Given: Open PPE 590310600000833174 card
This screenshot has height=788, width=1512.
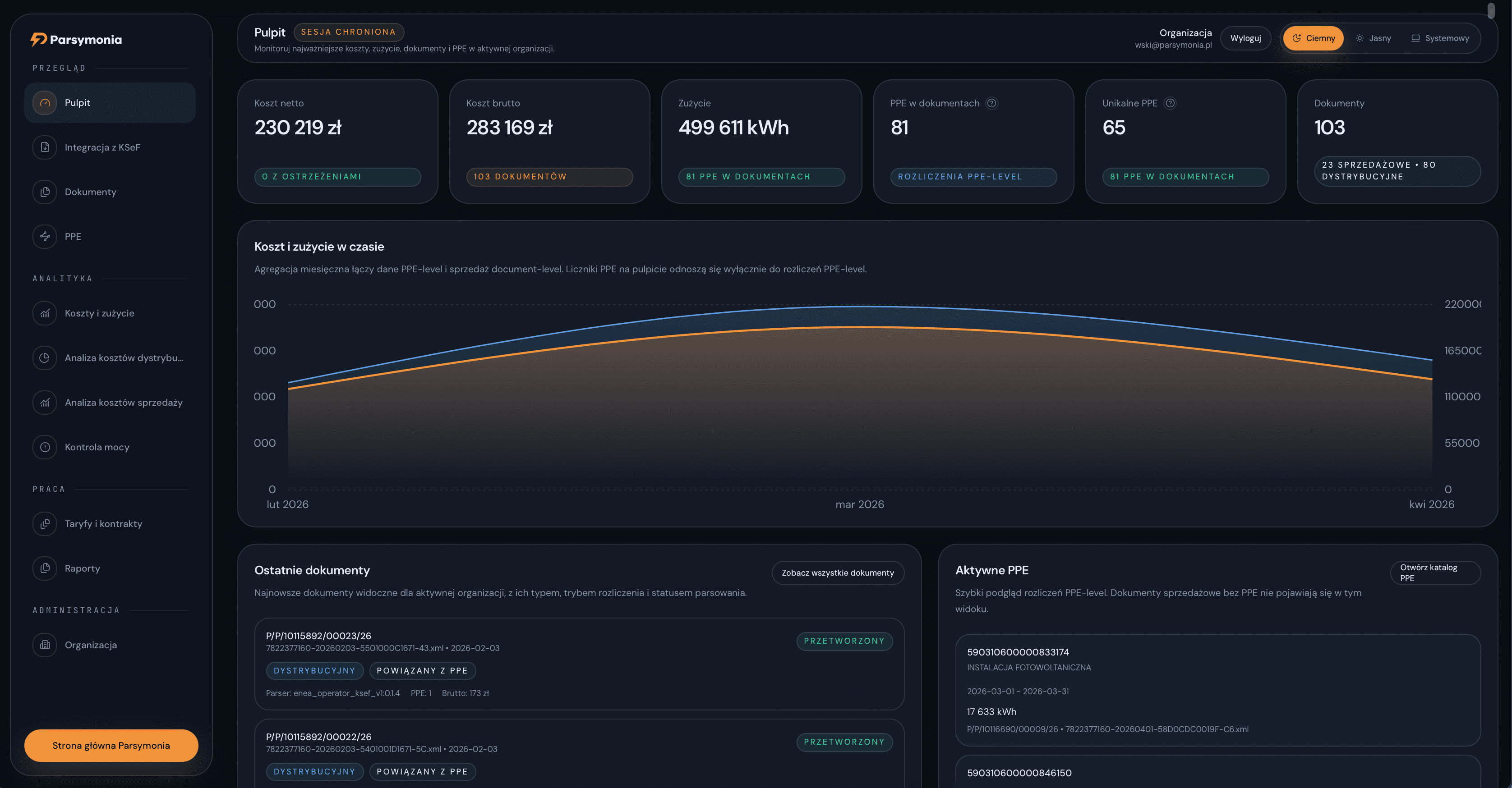Looking at the screenshot, I should click(1217, 690).
